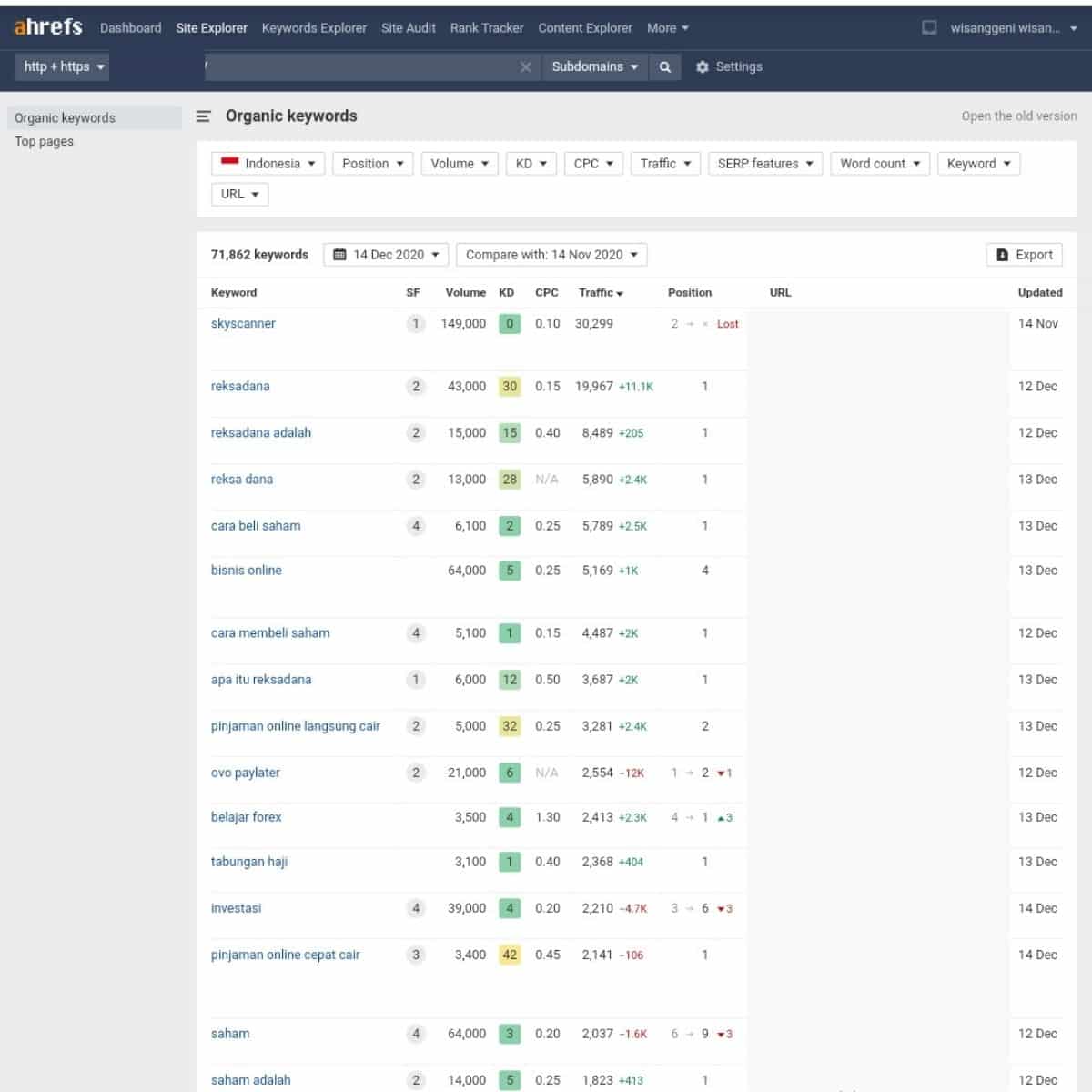Expand the http + https protocol dropdown
1092x1092 pixels.
point(61,66)
